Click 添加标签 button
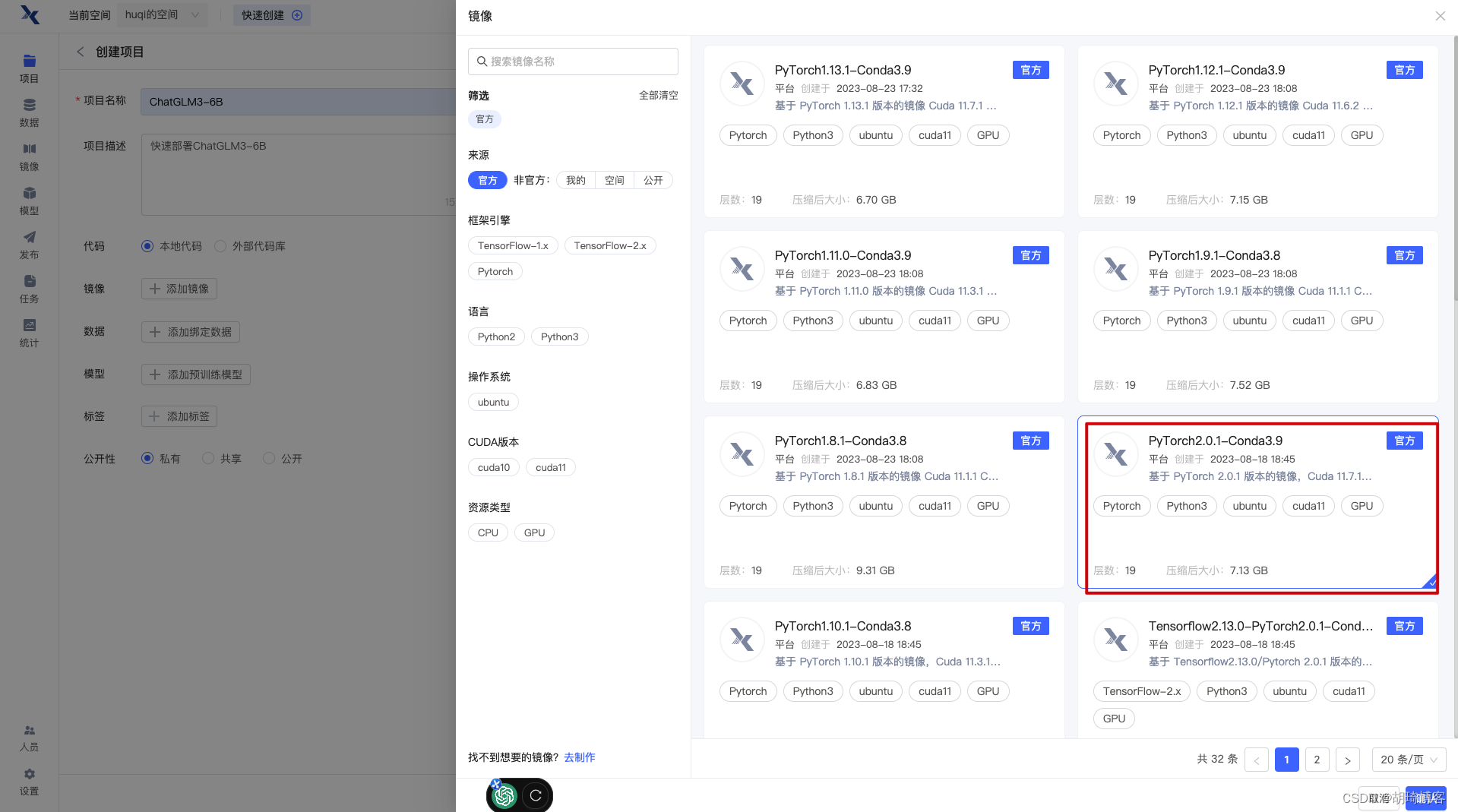 point(179,416)
